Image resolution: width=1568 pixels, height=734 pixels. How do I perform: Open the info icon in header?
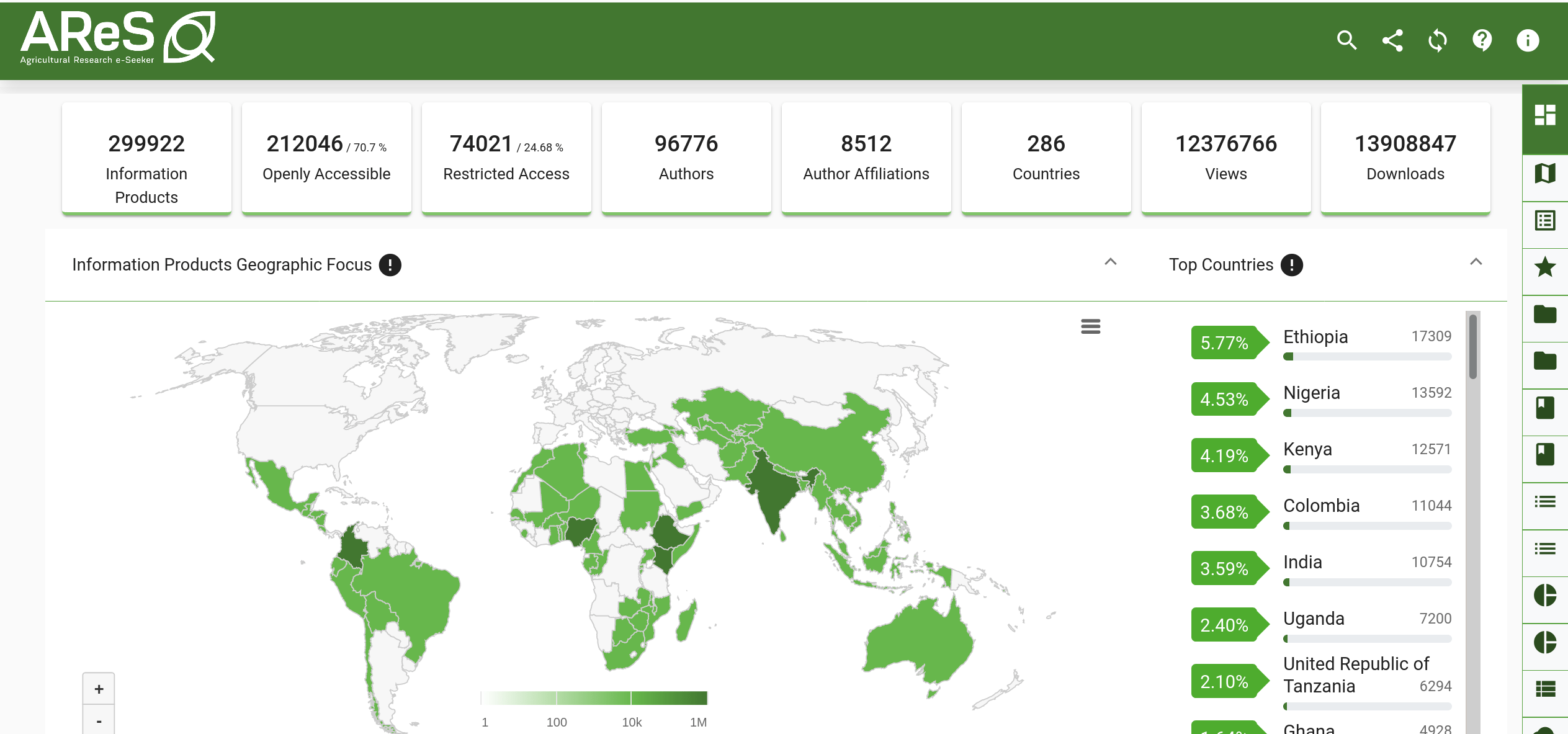coord(1528,40)
